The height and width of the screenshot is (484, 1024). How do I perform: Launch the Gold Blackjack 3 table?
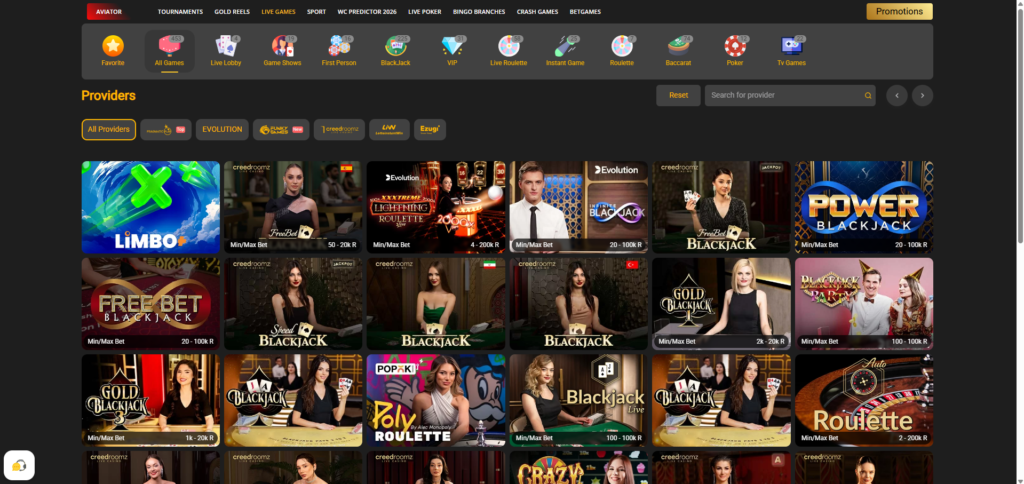coord(151,400)
